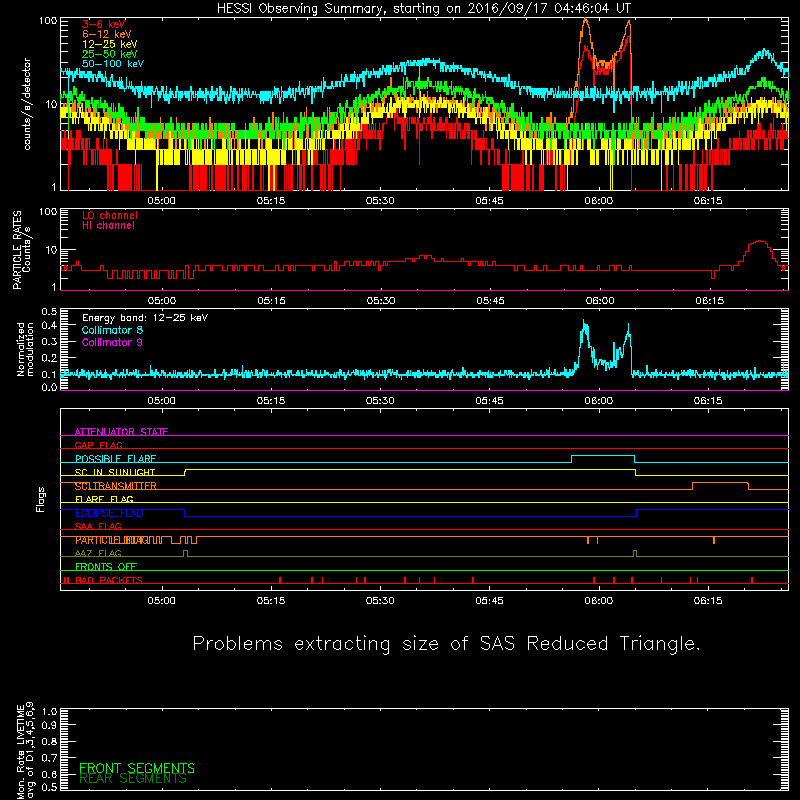Click the raised step on the SC TRANSMITTER line
Viewport: 800px width, 800px height.
pyautogui.click(x=720, y=483)
